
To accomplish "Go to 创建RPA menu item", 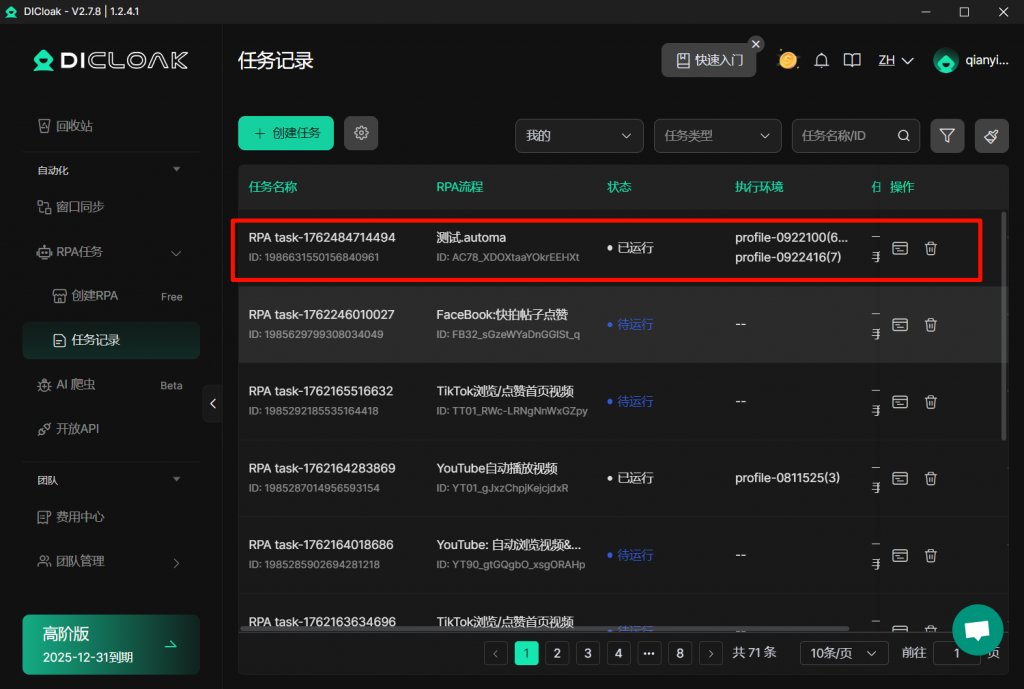I will (x=95, y=296).
